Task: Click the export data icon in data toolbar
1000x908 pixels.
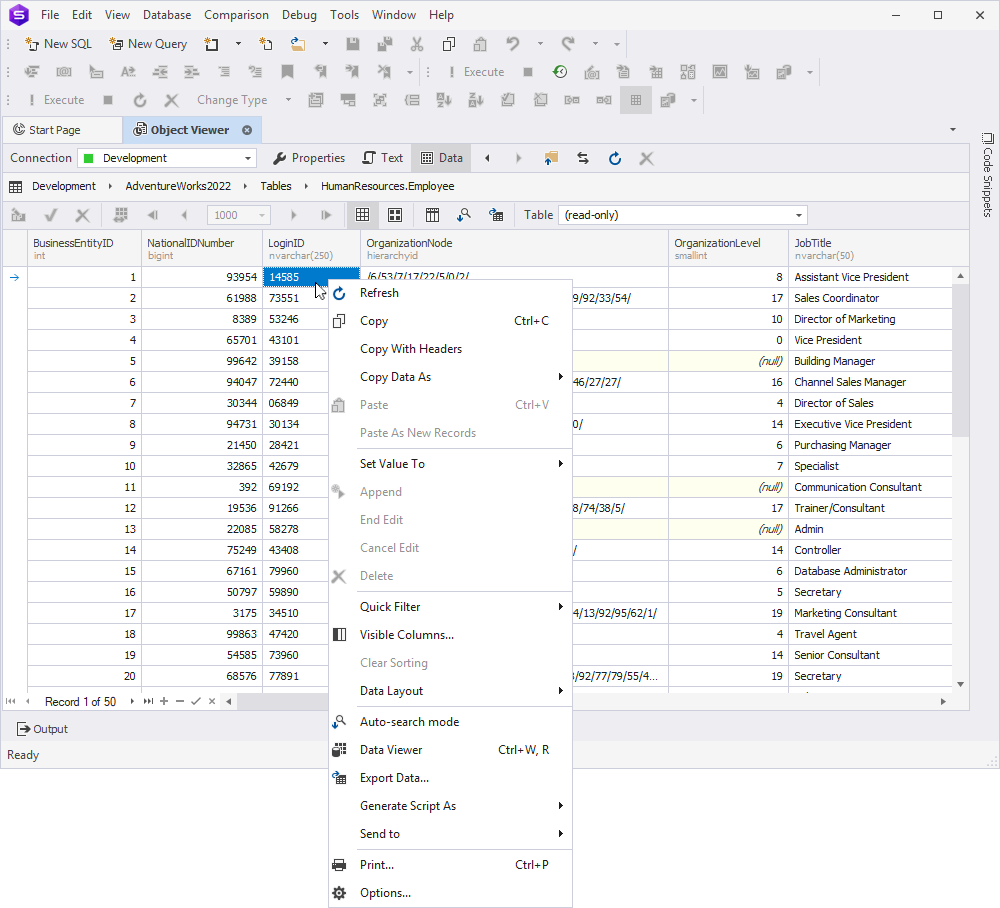Action: pos(496,215)
